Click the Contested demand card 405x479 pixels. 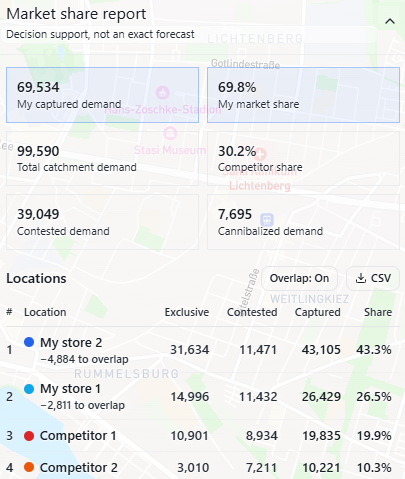pyautogui.click(x=102, y=222)
